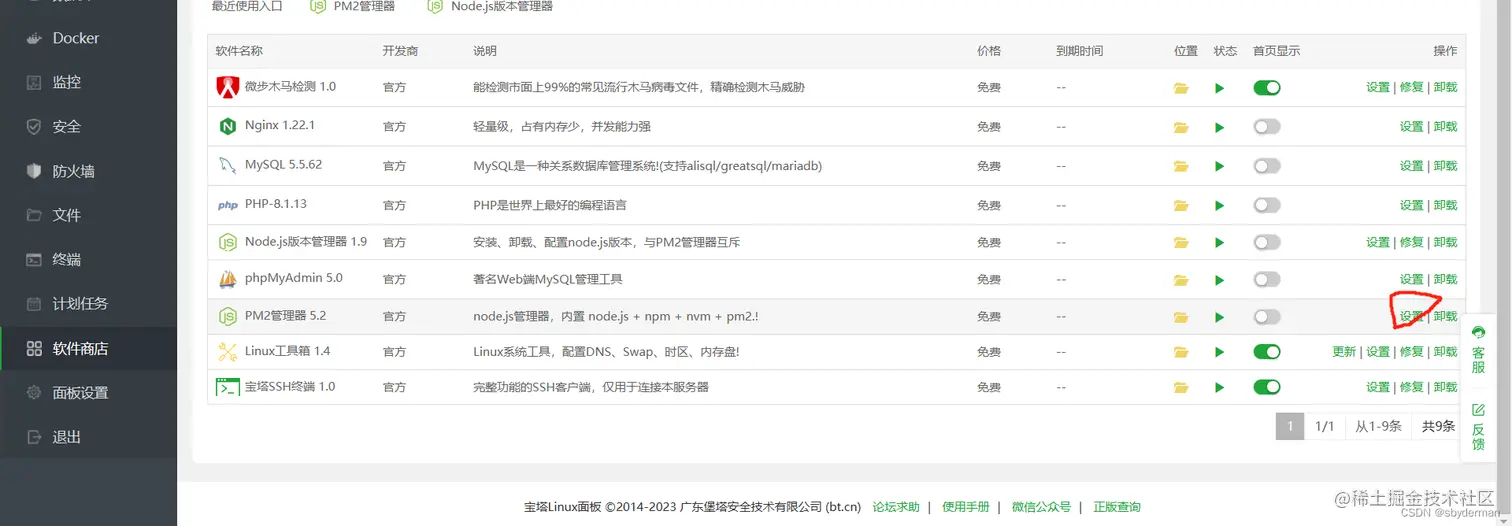Open 计划任务 in the sidebar
This screenshot has width=1512, height=526.
(88, 304)
